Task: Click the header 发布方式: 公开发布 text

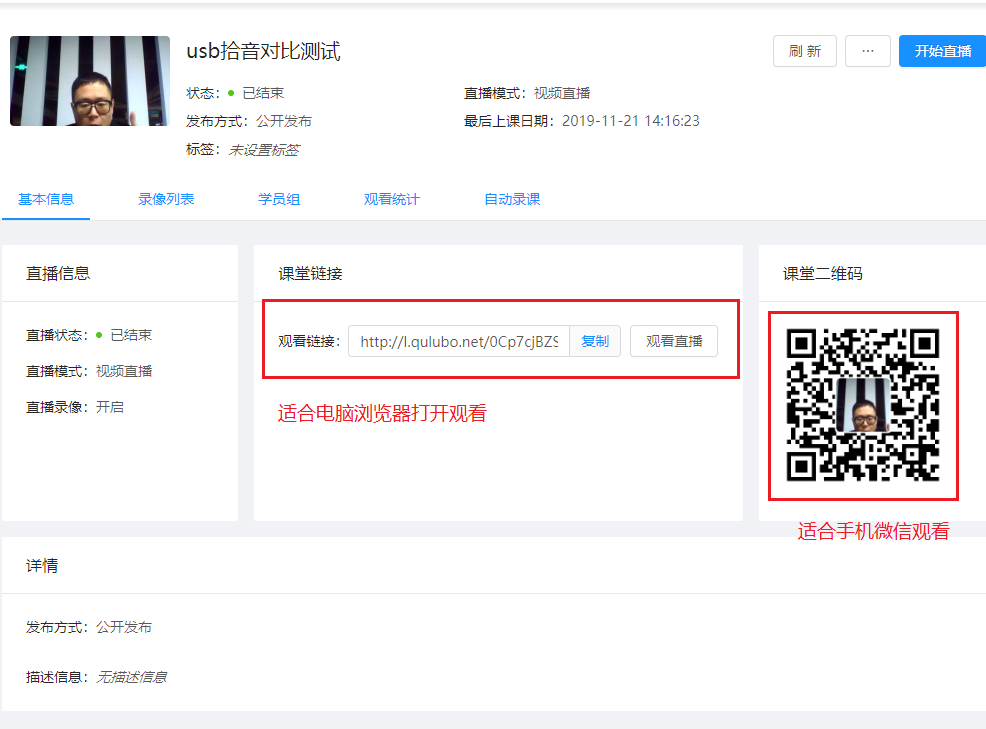Action: 249,121
